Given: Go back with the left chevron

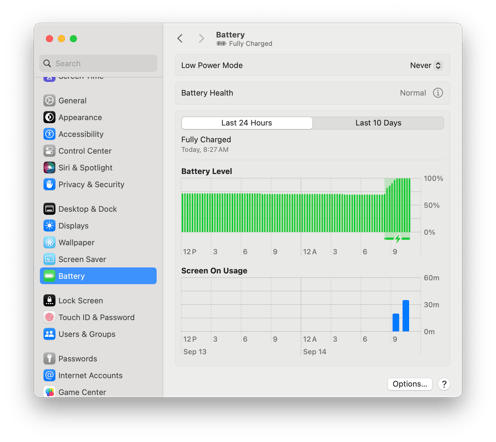Looking at the screenshot, I should pyautogui.click(x=180, y=38).
